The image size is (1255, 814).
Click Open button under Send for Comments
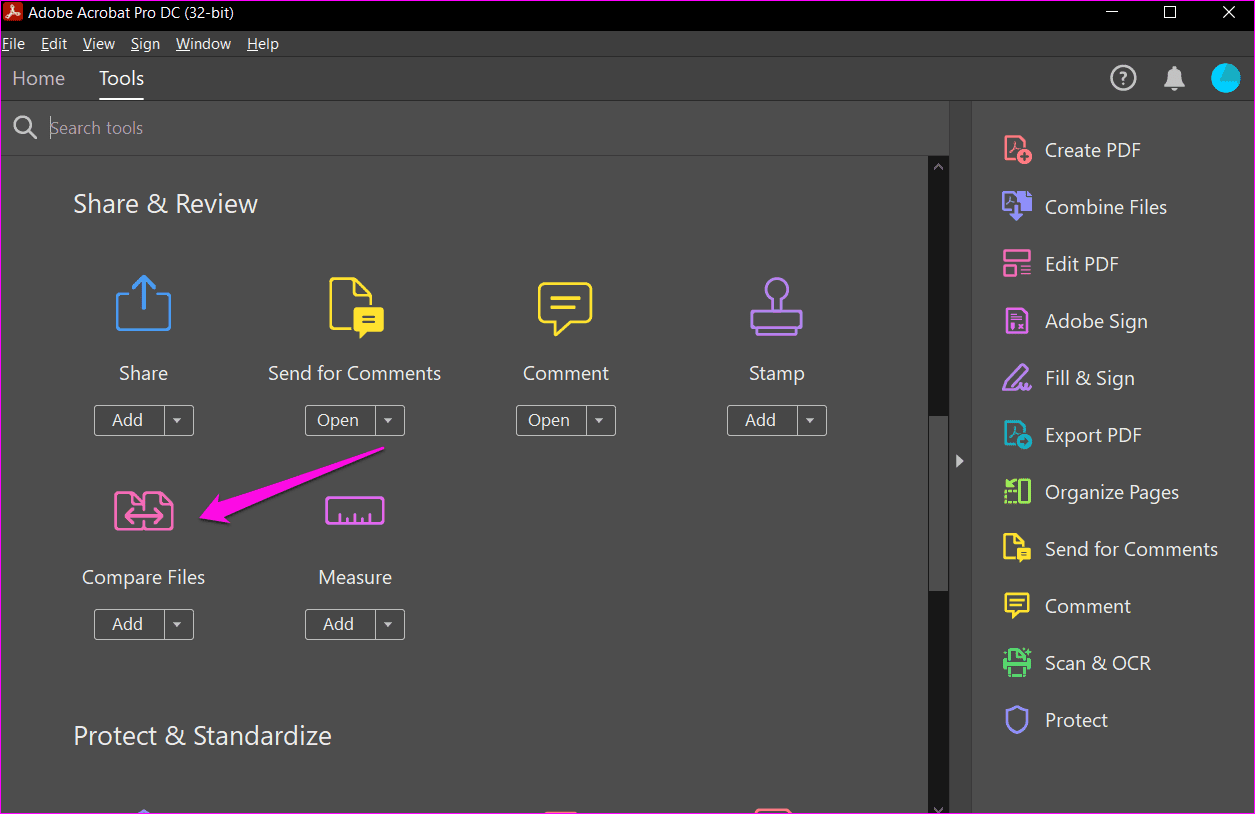click(x=338, y=420)
